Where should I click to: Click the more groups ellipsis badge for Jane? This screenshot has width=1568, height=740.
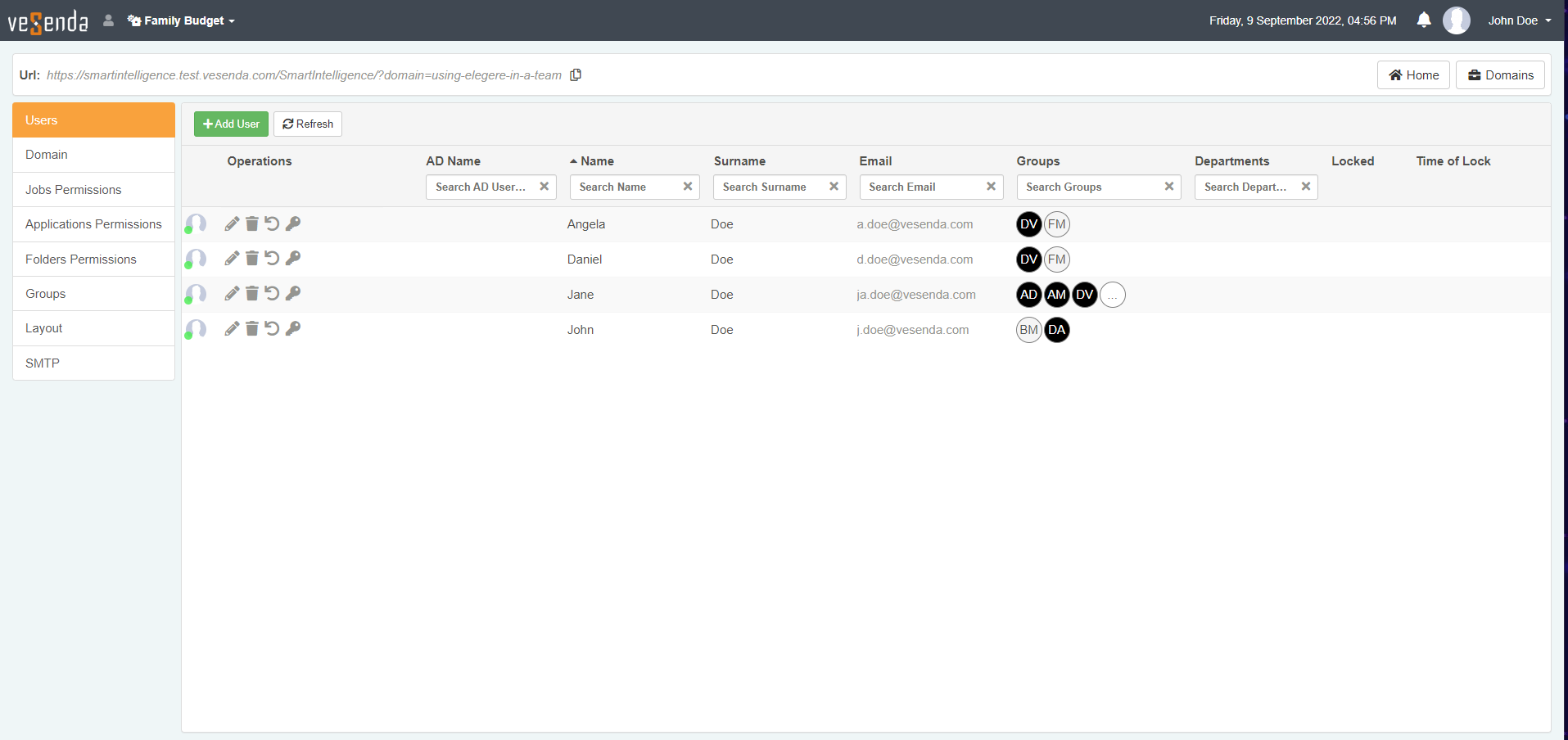1112,295
